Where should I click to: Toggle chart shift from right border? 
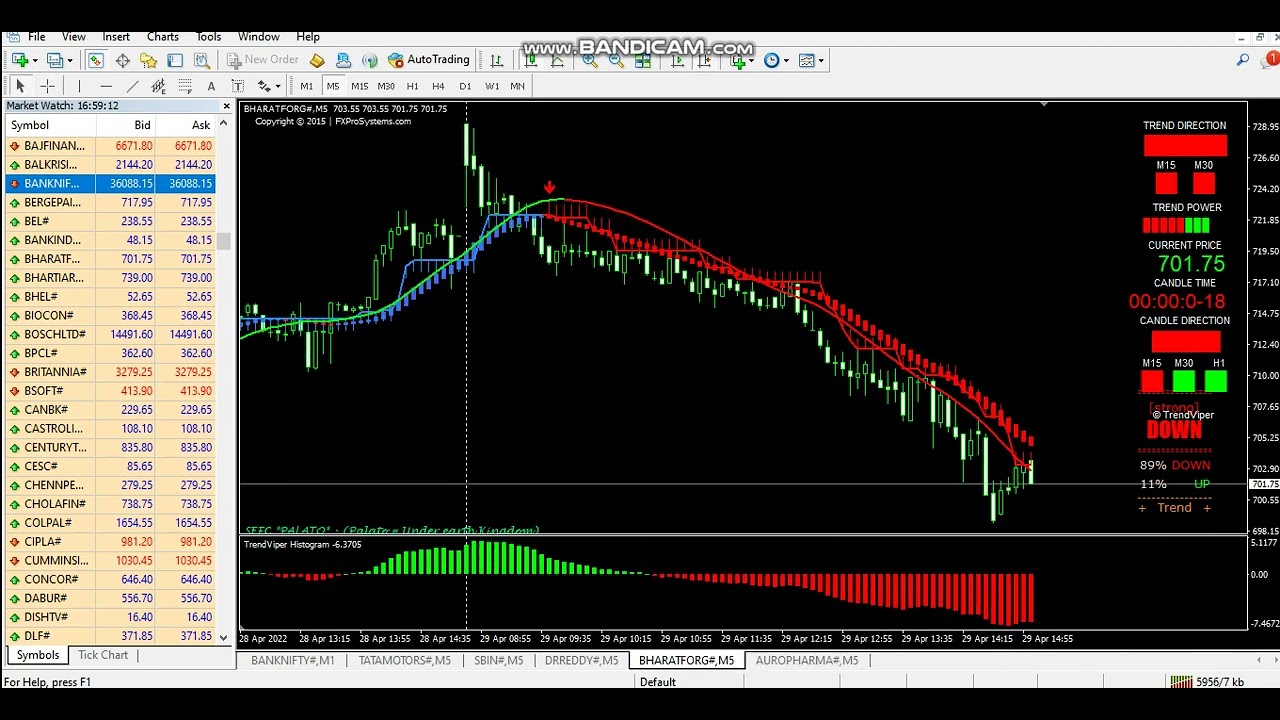(704, 60)
